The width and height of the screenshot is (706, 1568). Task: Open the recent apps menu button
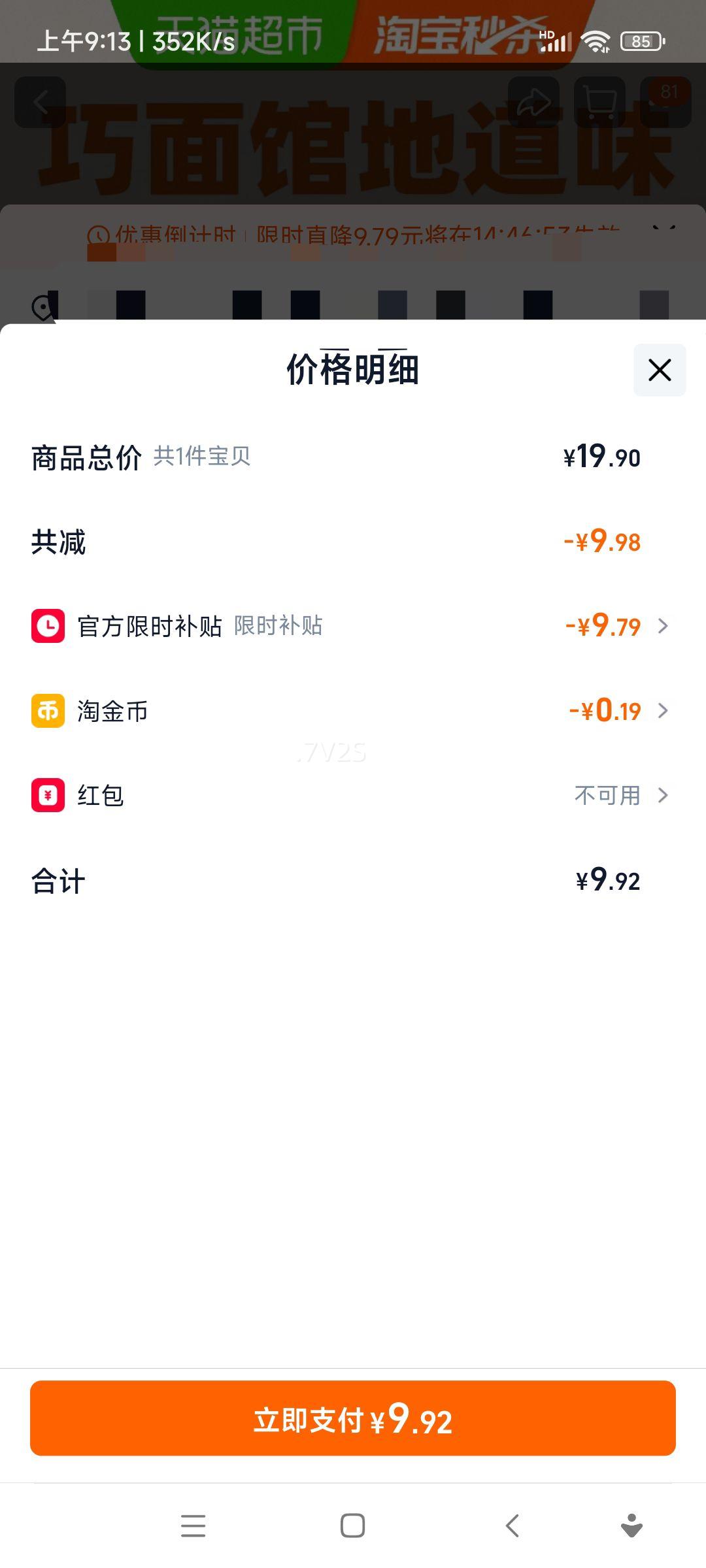pos(193,1526)
